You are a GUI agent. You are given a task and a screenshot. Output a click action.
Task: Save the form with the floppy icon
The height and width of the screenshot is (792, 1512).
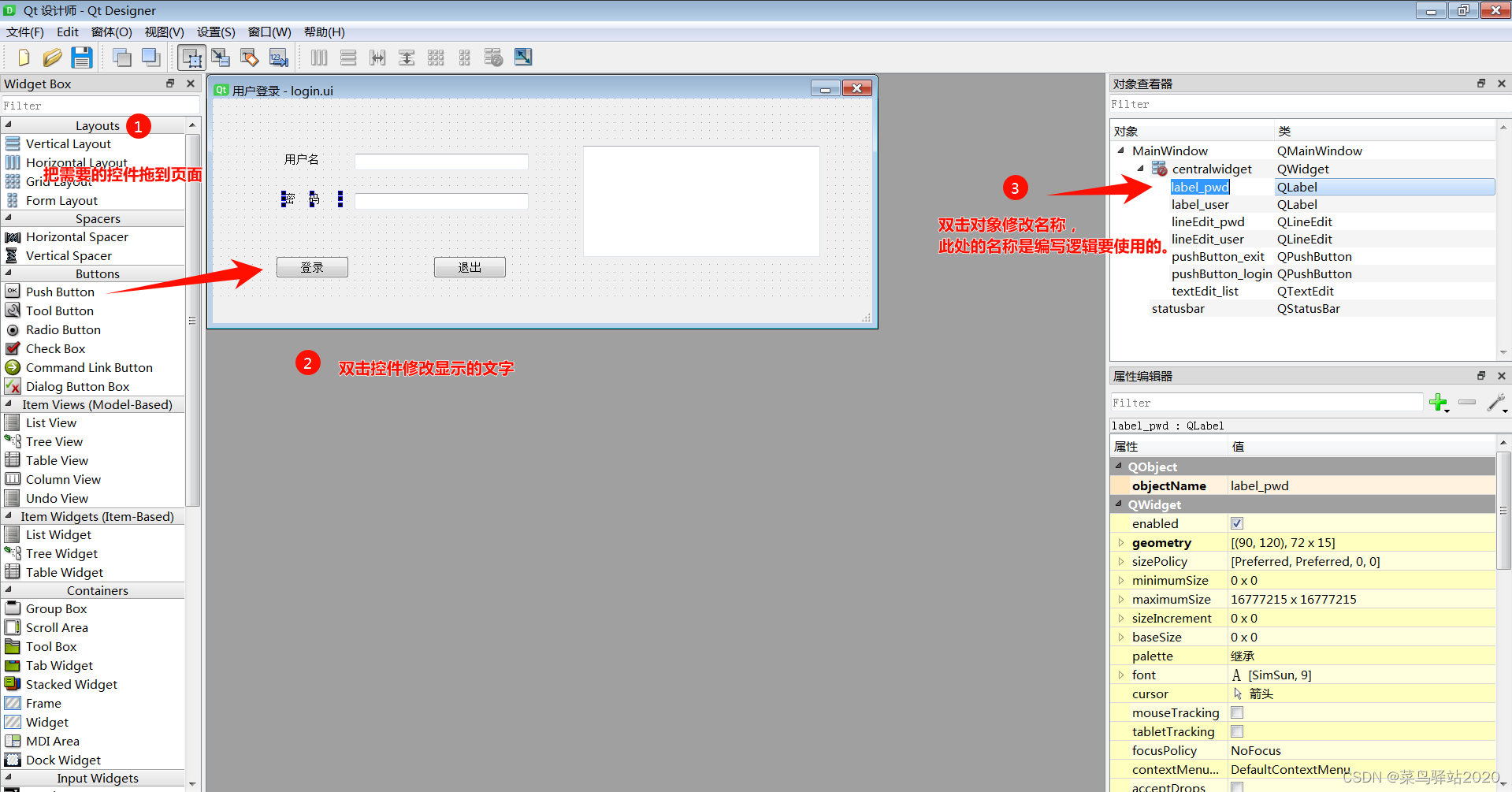[81, 58]
